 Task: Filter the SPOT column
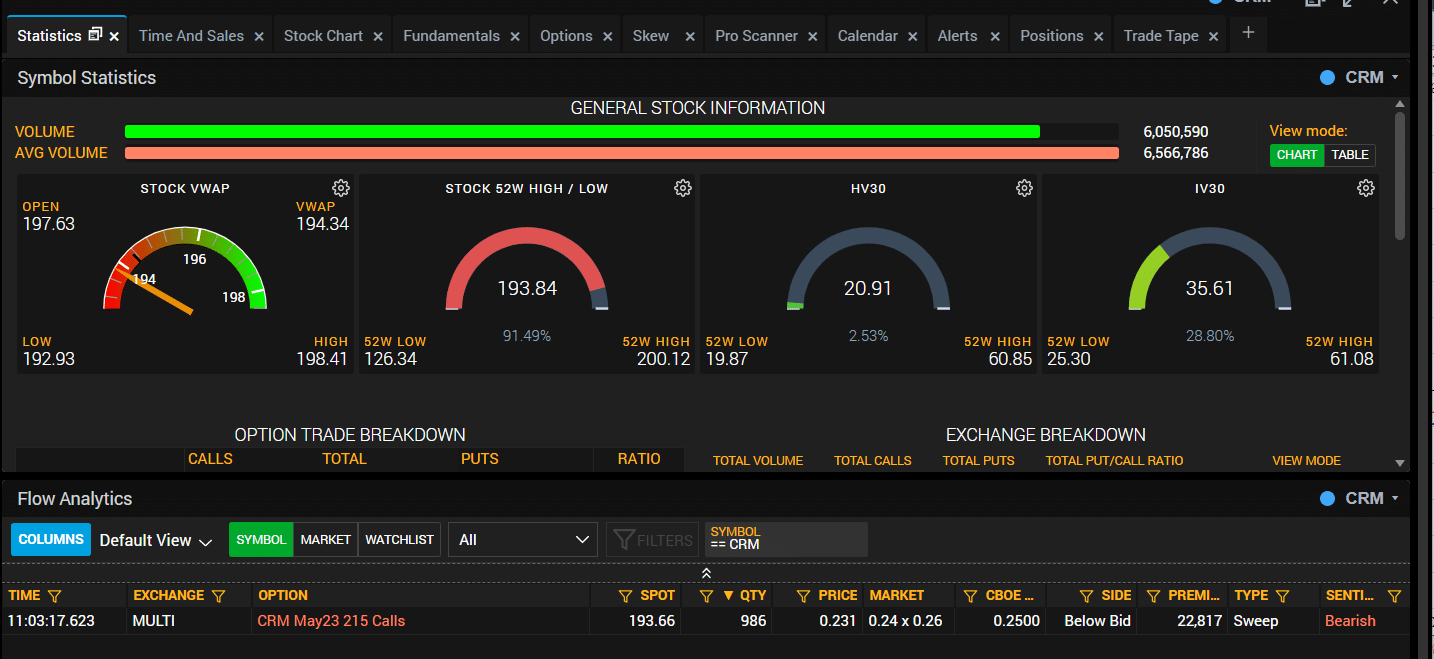tap(626, 596)
